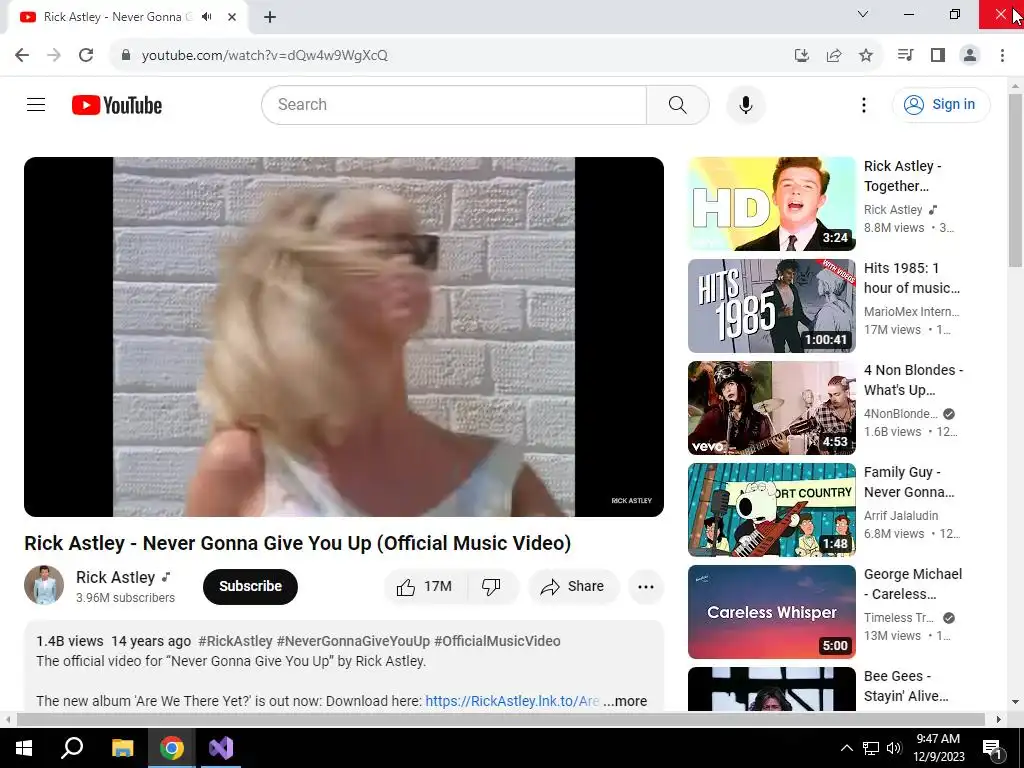Image resolution: width=1024 pixels, height=768 pixels.
Task: Go to YouTube home via logo
Action: point(117,105)
